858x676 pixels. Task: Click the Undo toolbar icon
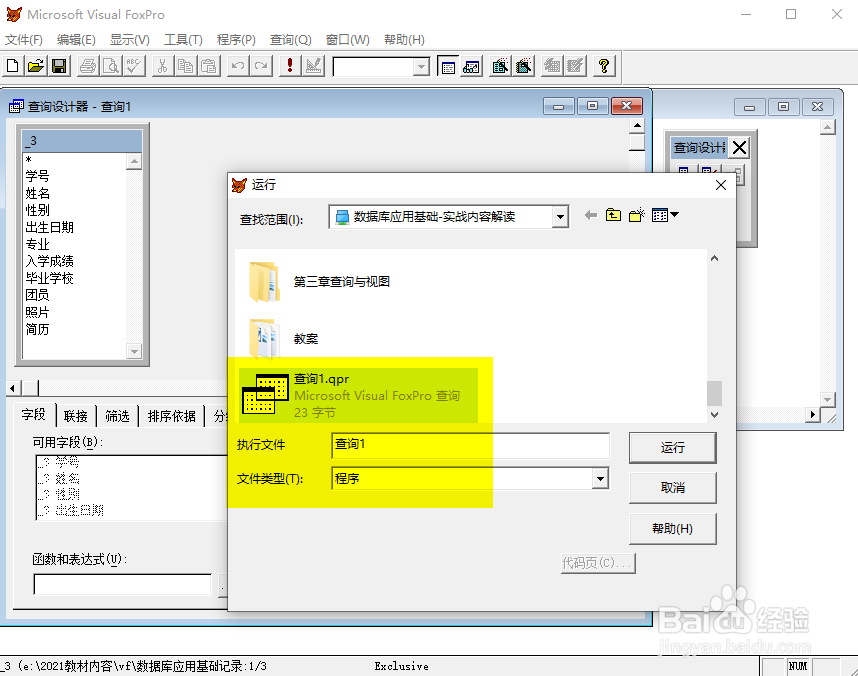[237, 66]
